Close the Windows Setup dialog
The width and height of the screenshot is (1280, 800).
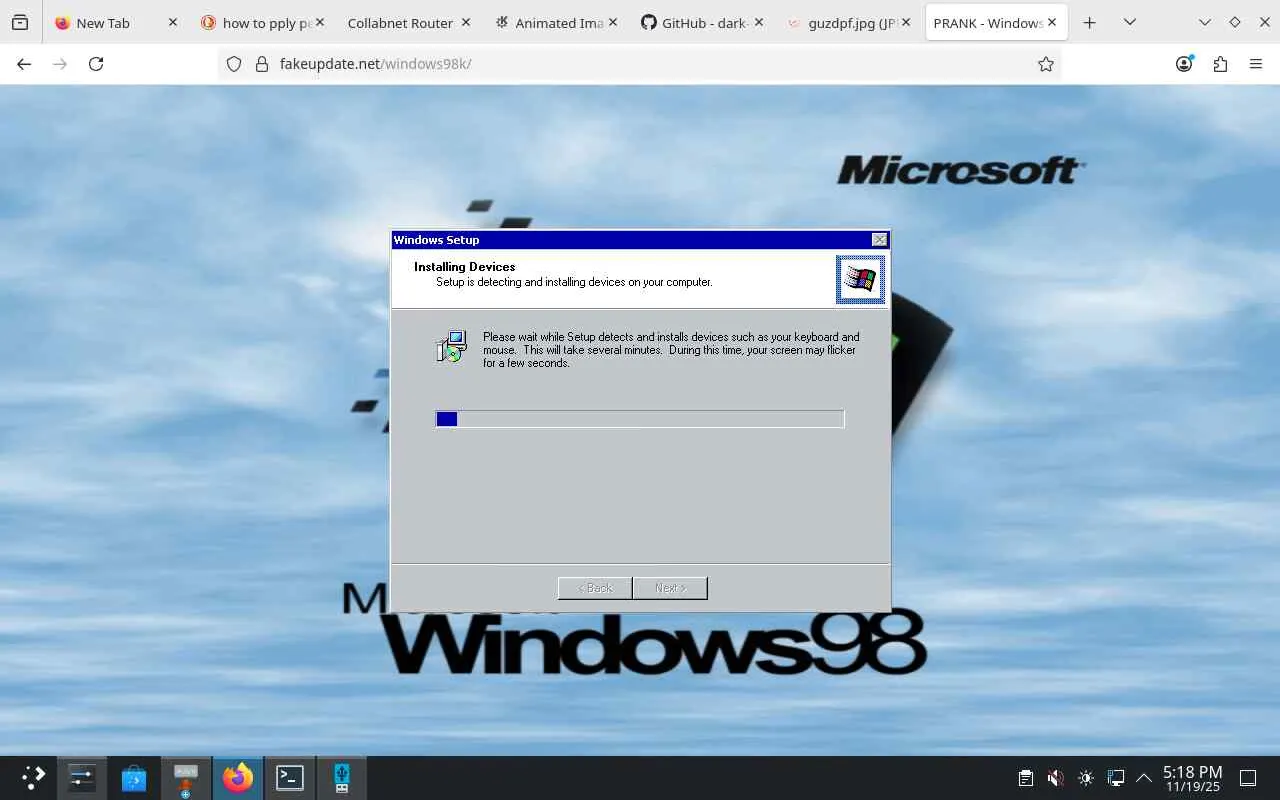(x=879, y=240)
